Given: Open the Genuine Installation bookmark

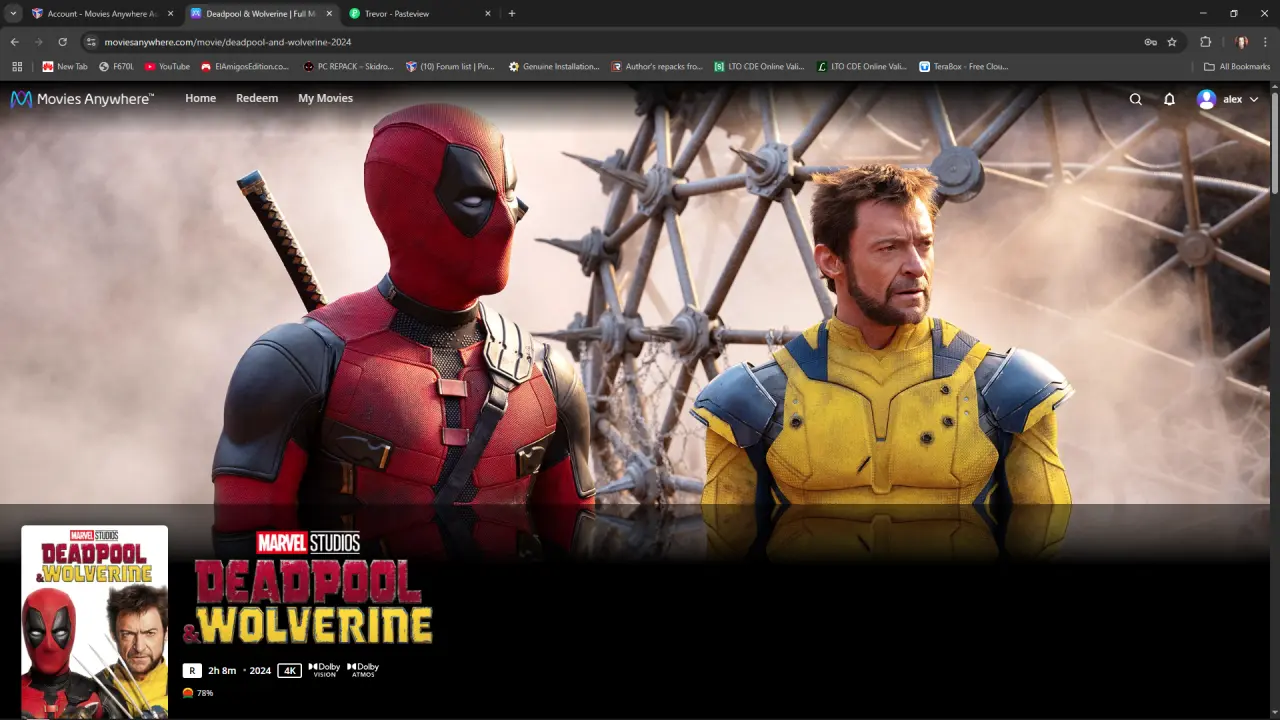Looking at the screenshot, I should (x=554, y=67).
